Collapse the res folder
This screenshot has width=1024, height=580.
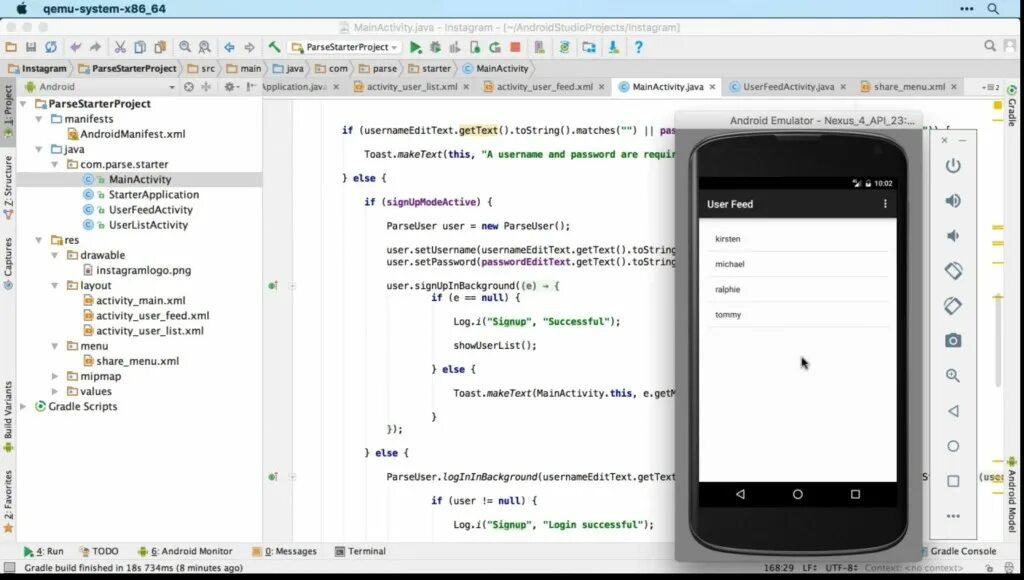39,240
